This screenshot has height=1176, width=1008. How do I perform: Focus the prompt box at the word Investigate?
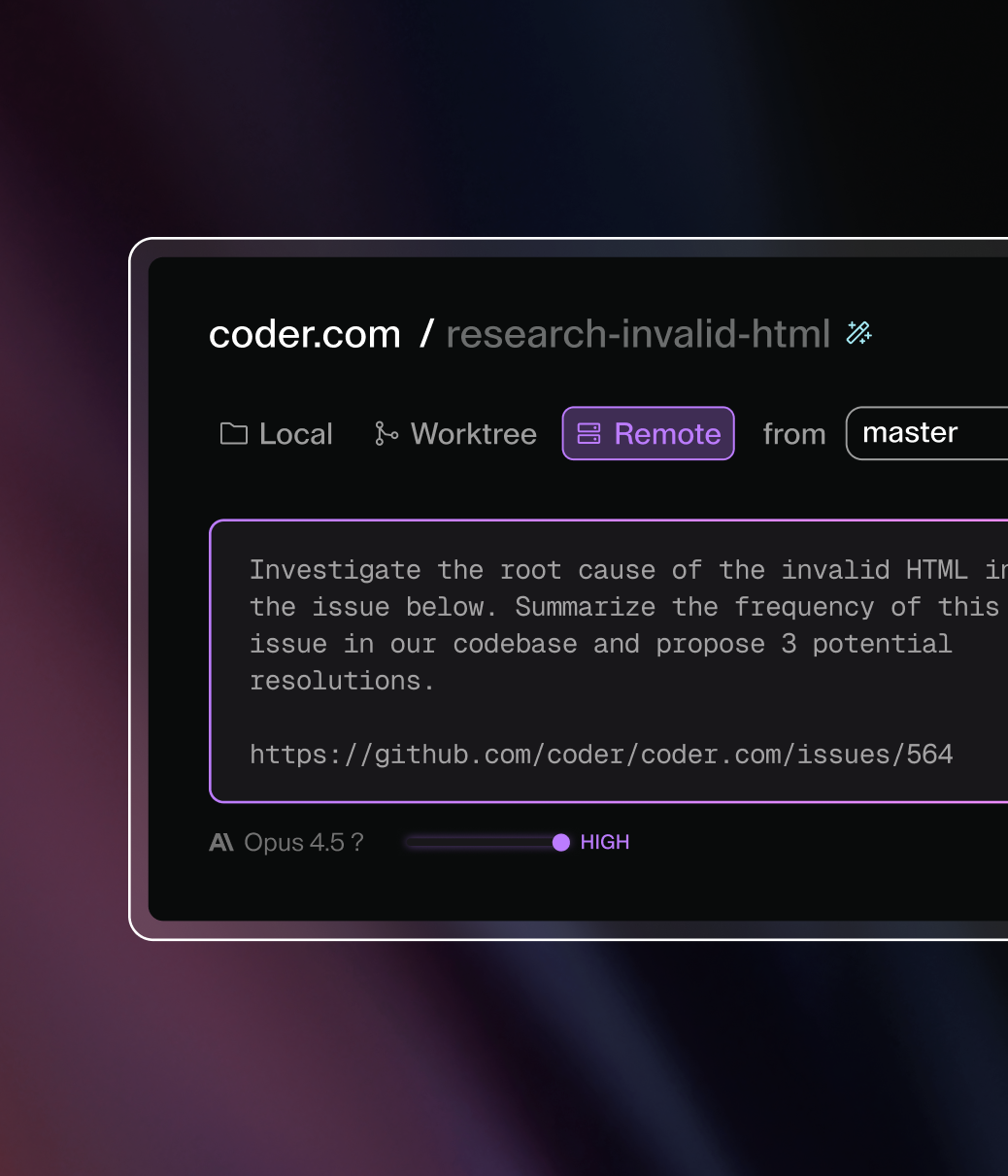click(x=335, y=570)
